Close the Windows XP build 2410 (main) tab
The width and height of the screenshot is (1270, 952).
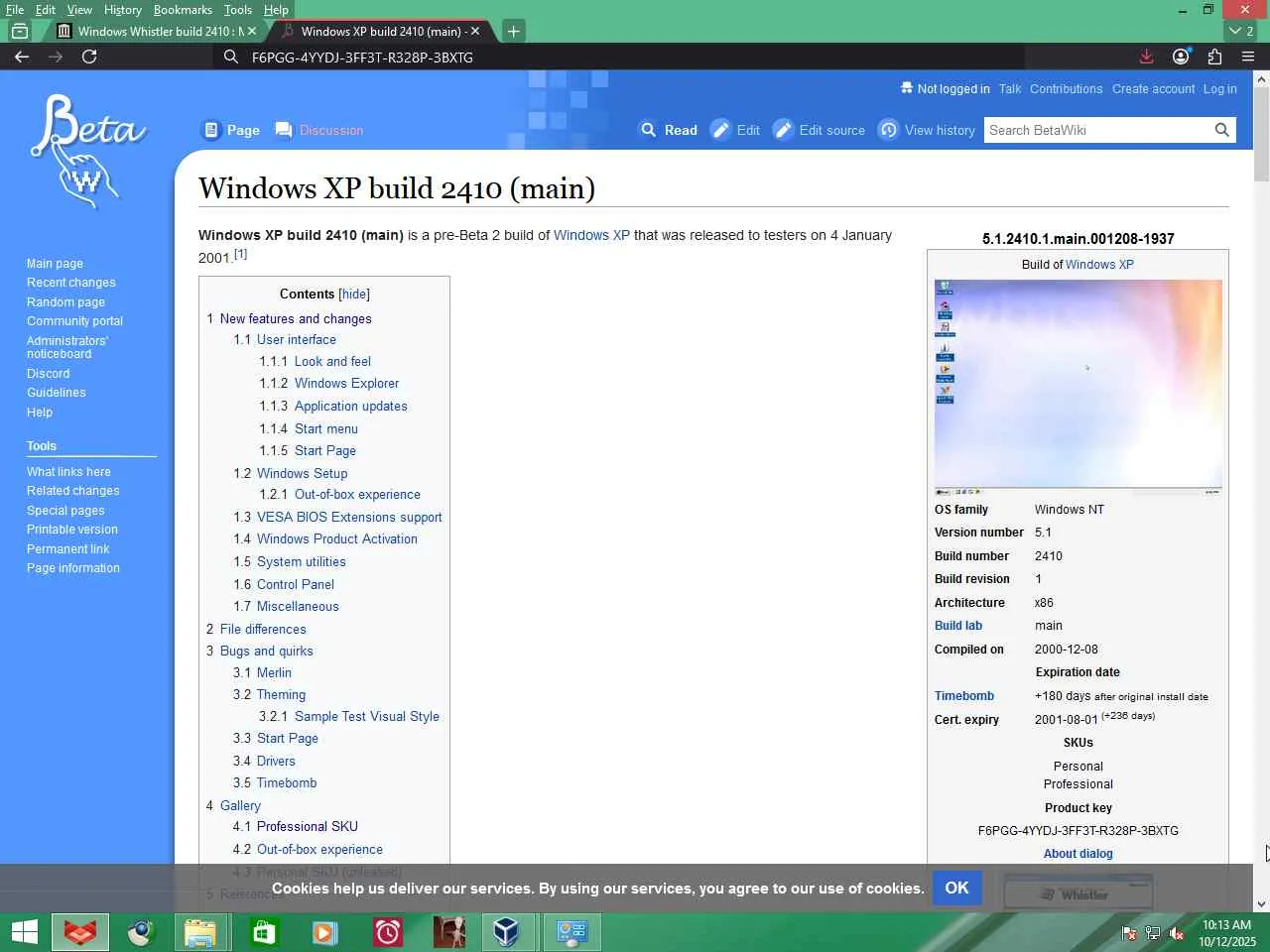475,31
